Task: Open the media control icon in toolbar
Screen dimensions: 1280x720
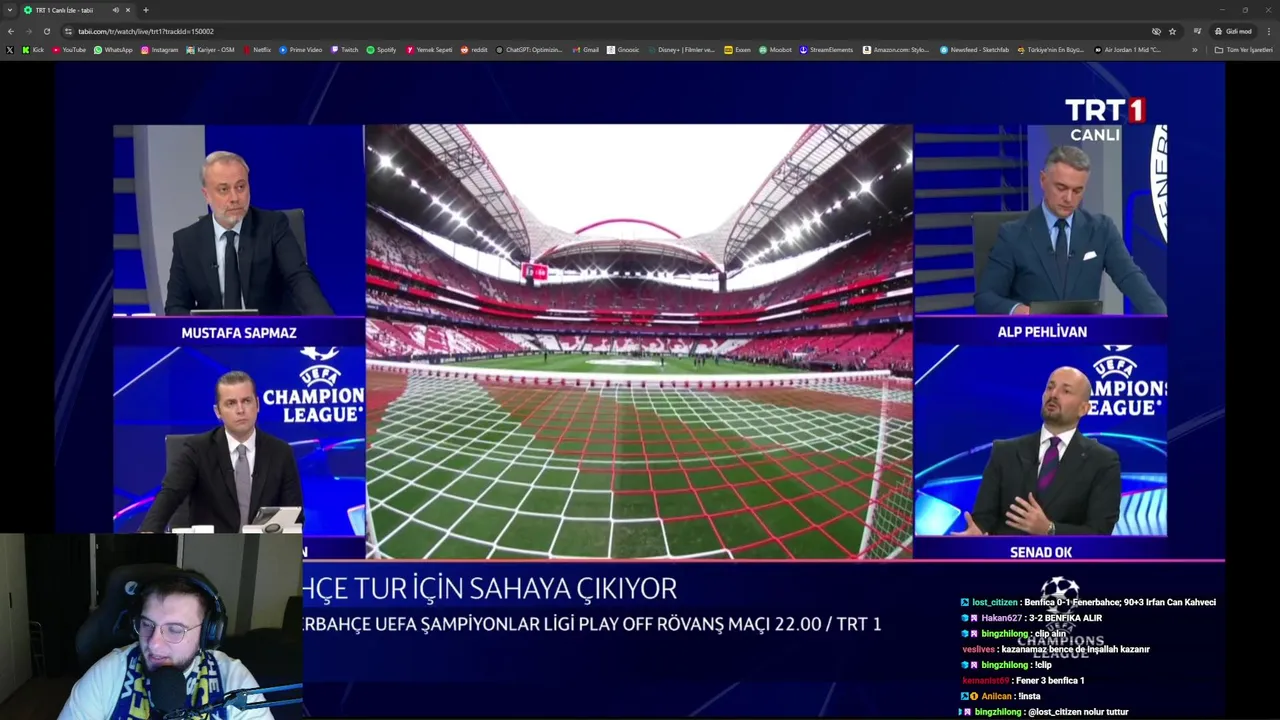Action: 1197,31
